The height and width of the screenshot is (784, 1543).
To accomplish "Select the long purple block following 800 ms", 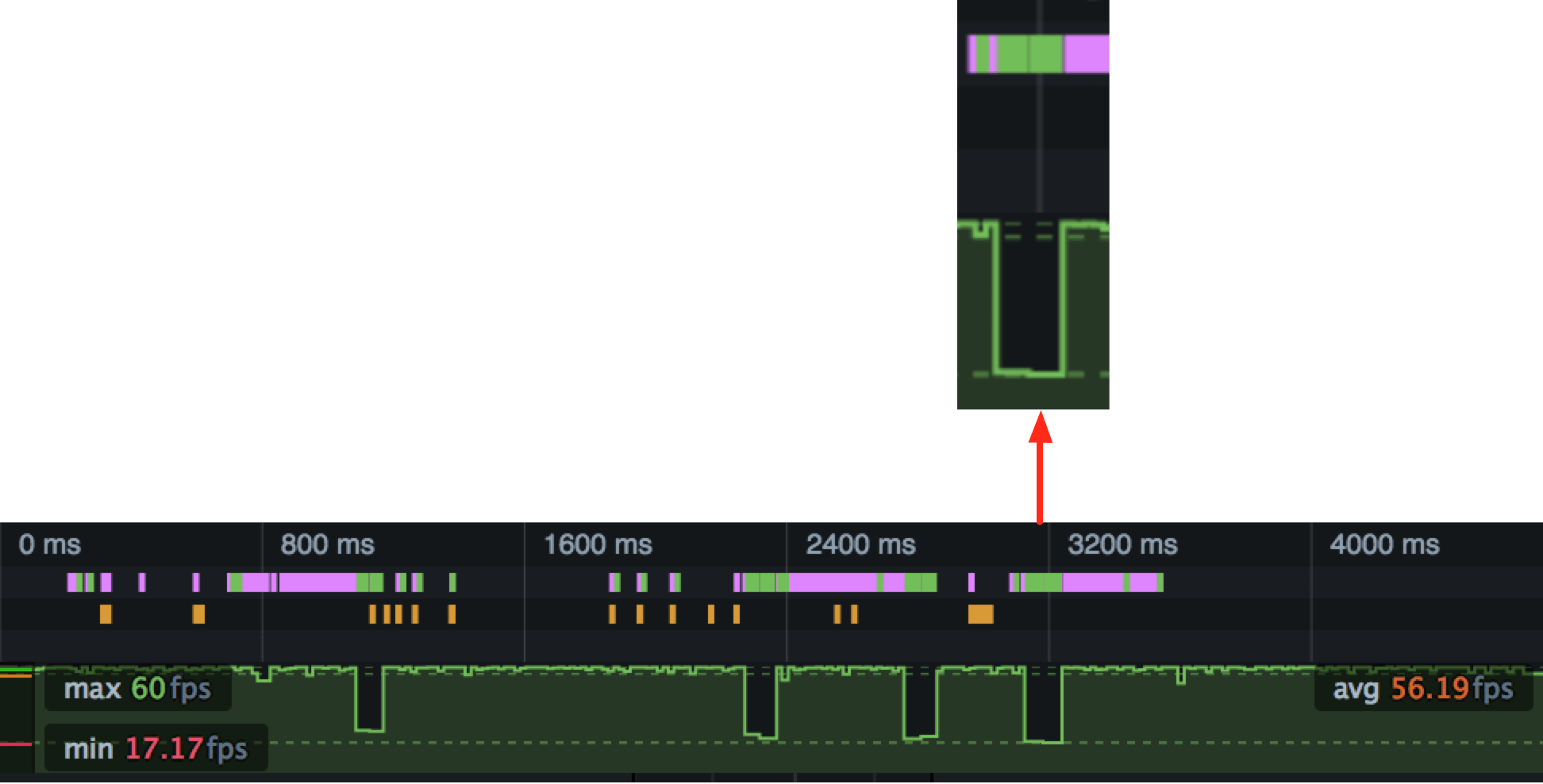I will (317, 582).
